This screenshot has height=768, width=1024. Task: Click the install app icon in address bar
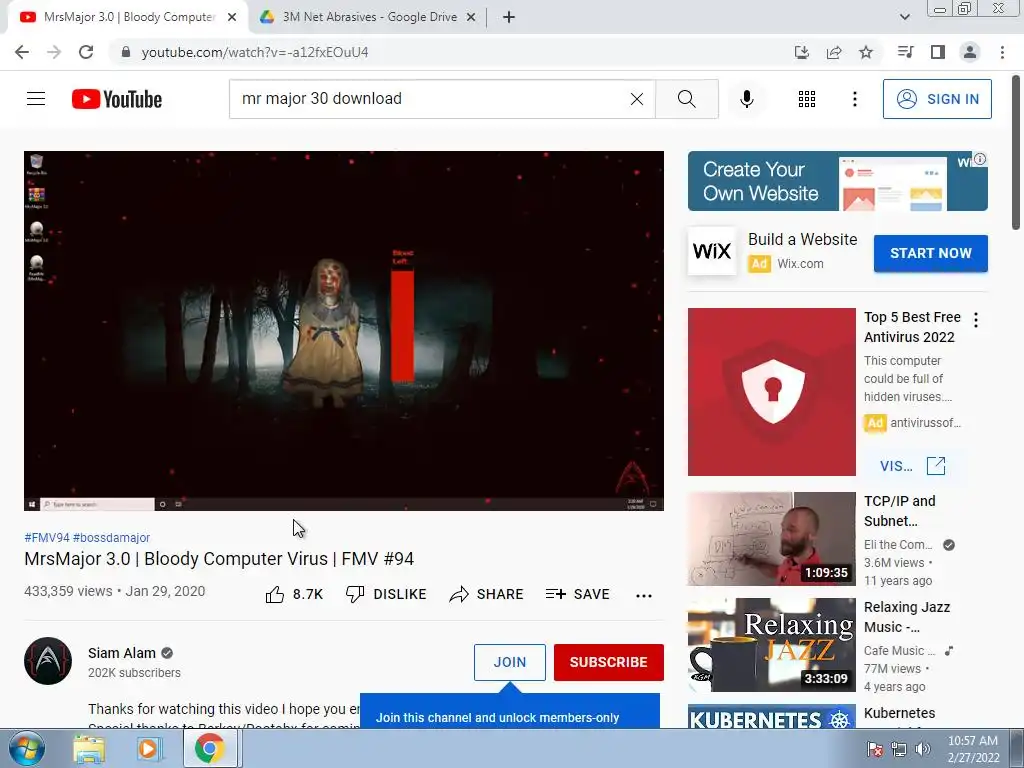pos(802,52)
